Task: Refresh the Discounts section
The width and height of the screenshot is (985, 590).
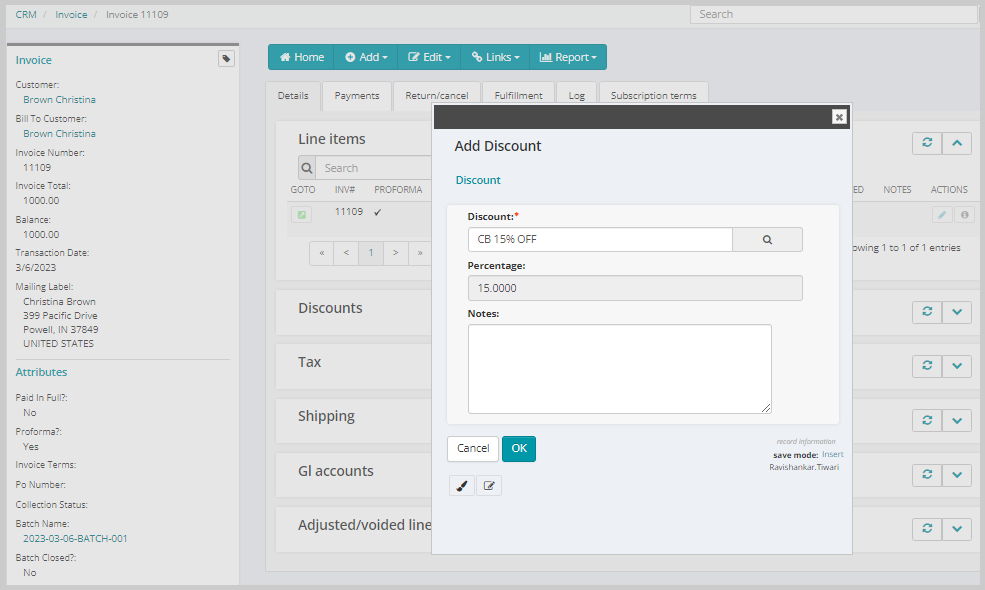Action: tap(927, 312)
